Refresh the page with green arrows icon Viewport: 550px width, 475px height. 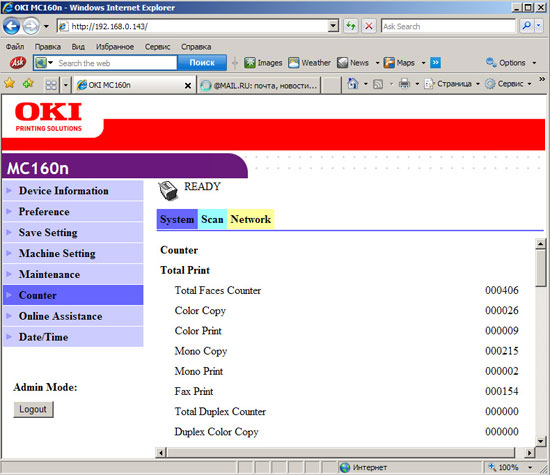tap(351, 26)
